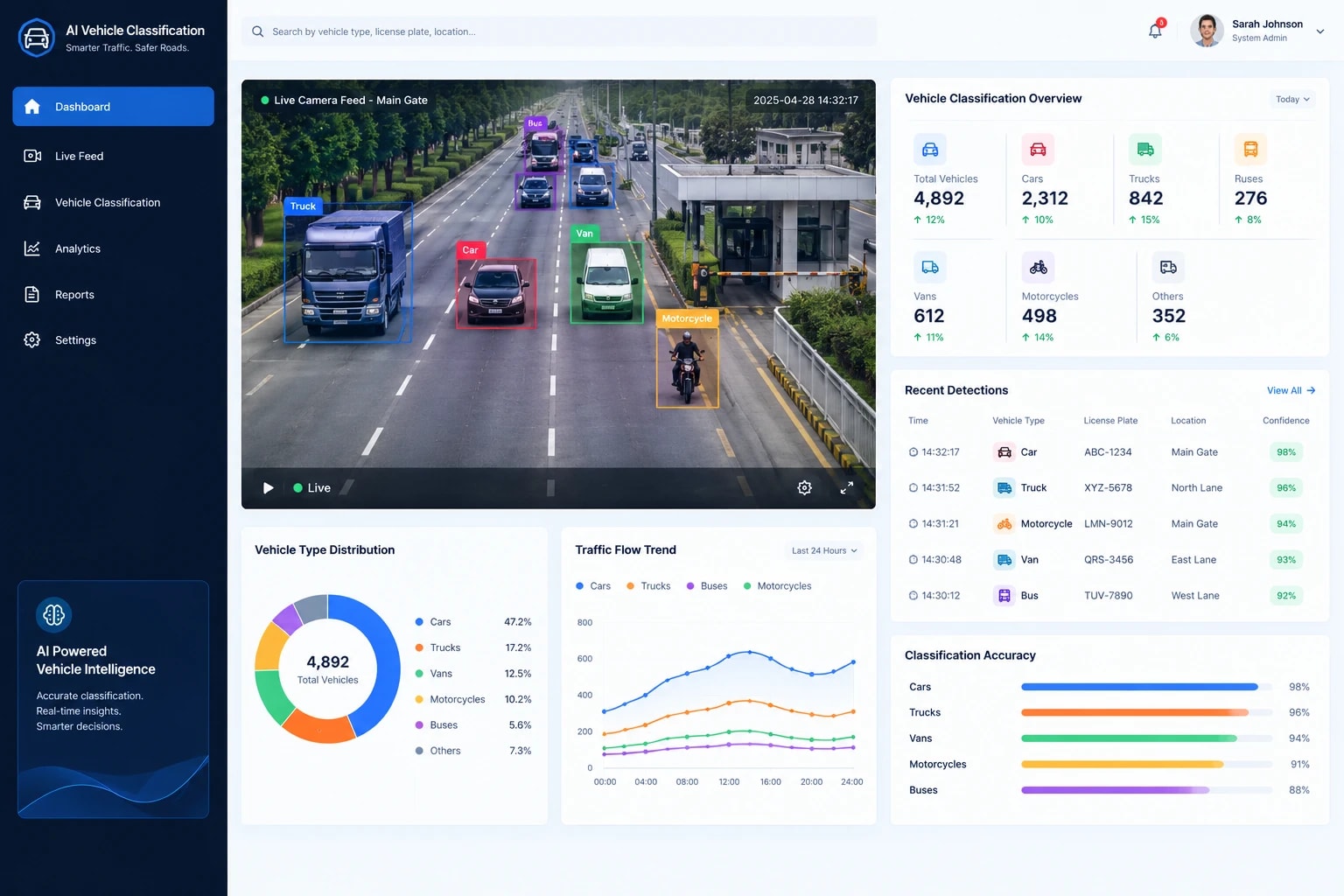Click the Buses stat icon
This screenshot has width=1344, height=896.
(x=1250, y=150)
